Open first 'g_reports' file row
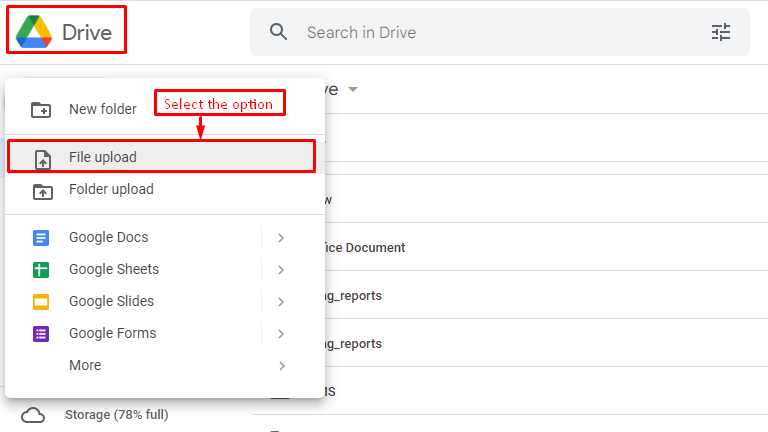 point(546,295)
